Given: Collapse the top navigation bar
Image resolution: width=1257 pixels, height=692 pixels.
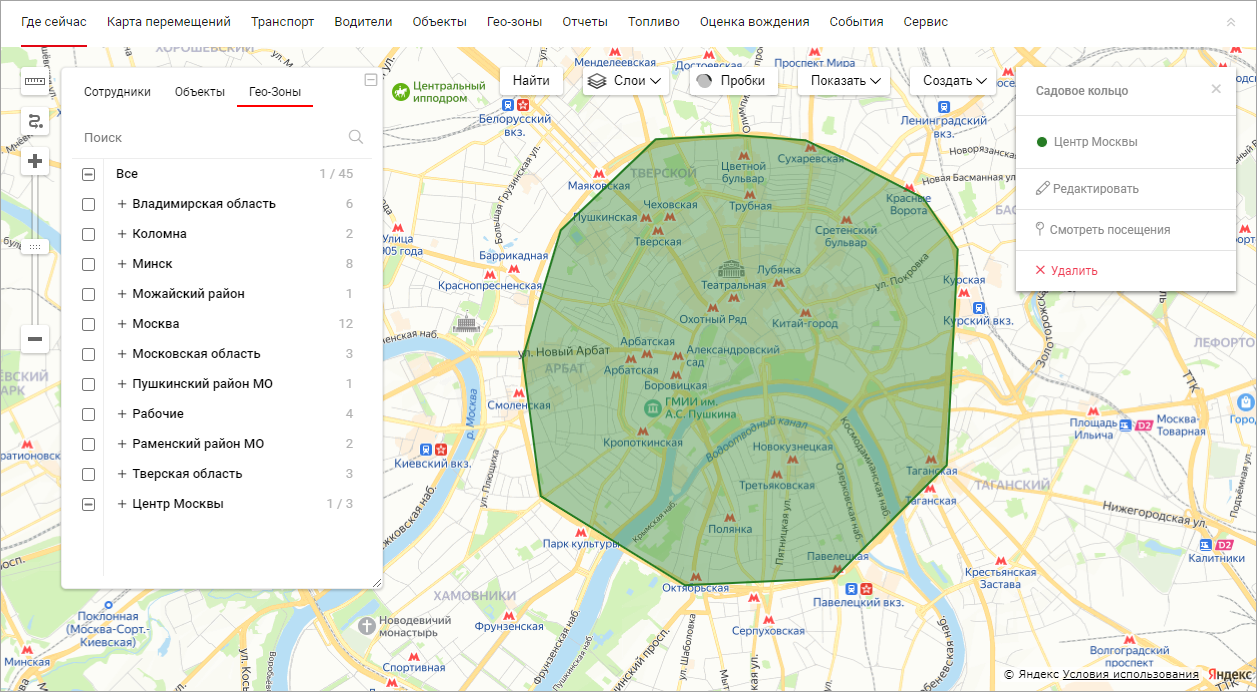Looking at the screenshot, I should [x=1230, y=22].
